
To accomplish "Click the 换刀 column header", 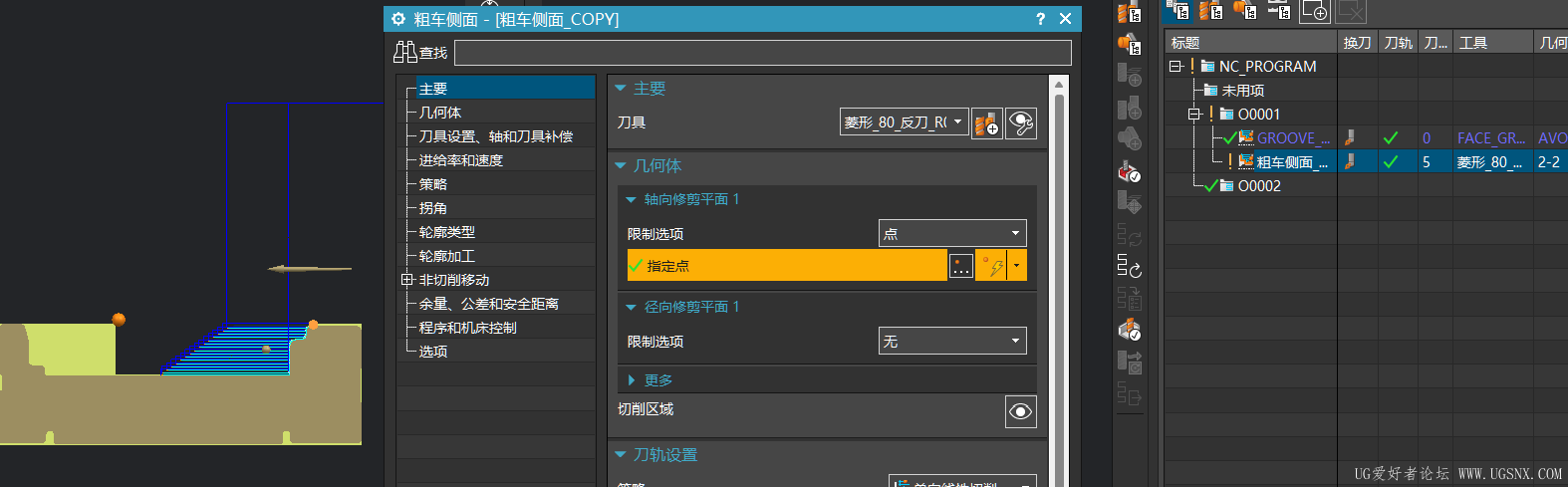I will [1358, 42].
